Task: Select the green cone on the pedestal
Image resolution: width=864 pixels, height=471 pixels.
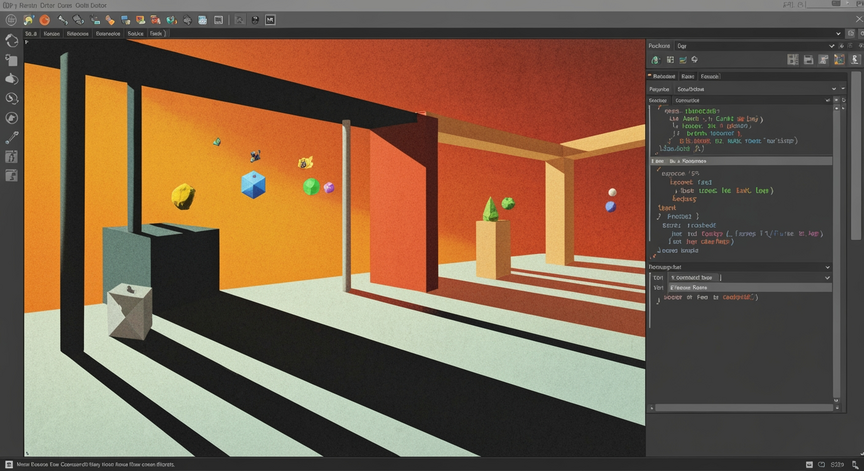Action: (490, 209)
